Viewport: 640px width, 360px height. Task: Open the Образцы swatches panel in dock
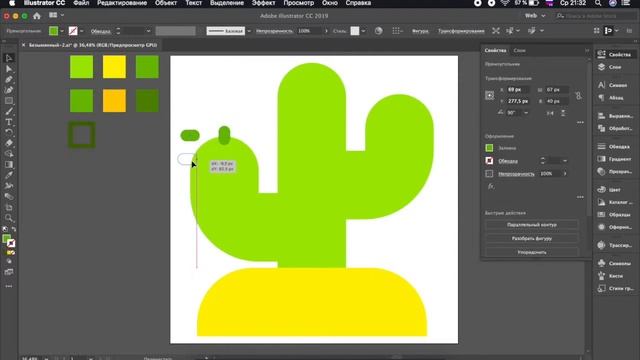point(615,214)
